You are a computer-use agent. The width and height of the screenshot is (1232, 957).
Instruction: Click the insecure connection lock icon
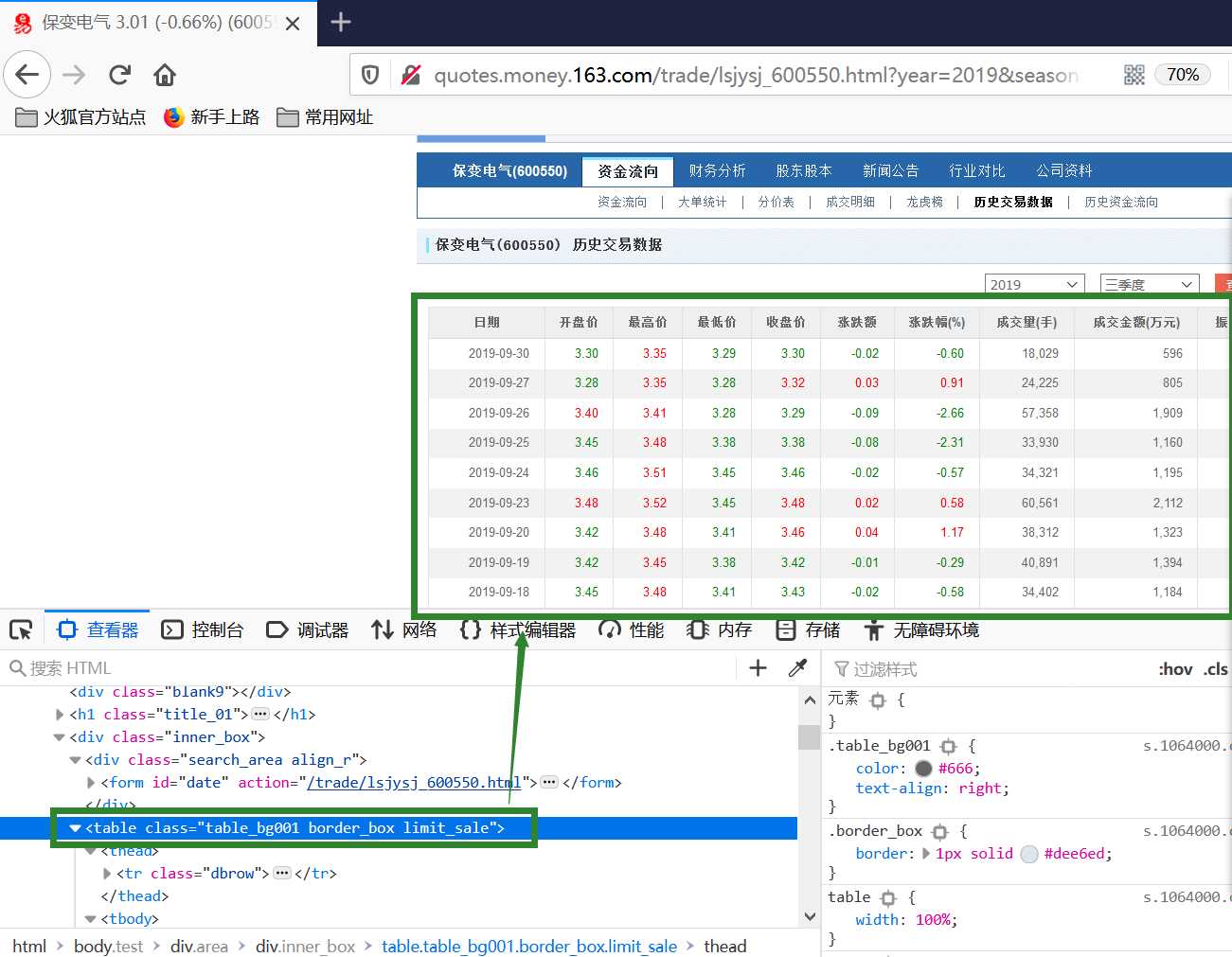coord(411,75)
